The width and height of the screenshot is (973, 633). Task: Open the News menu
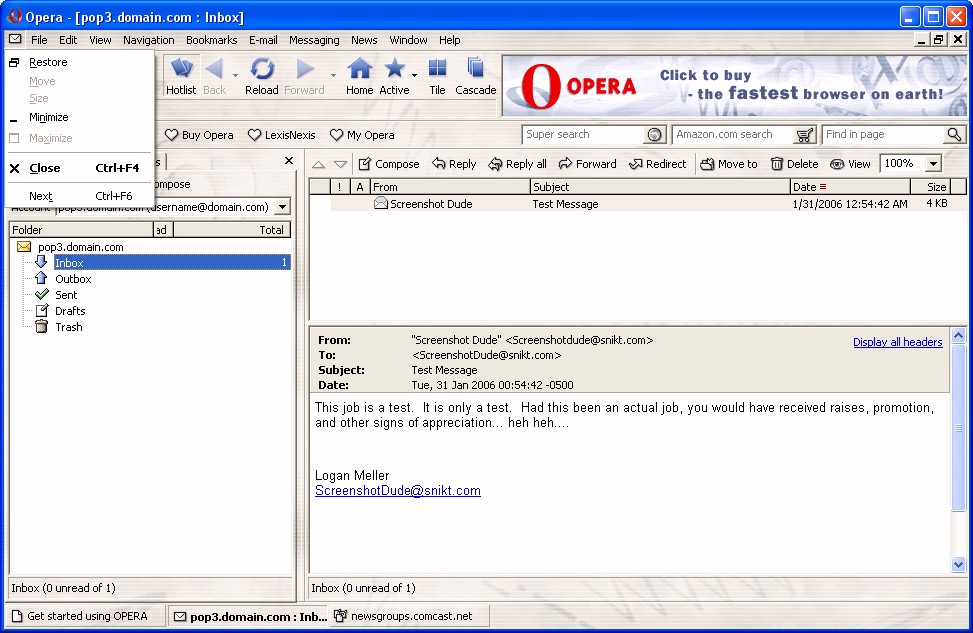coord(364,40)
